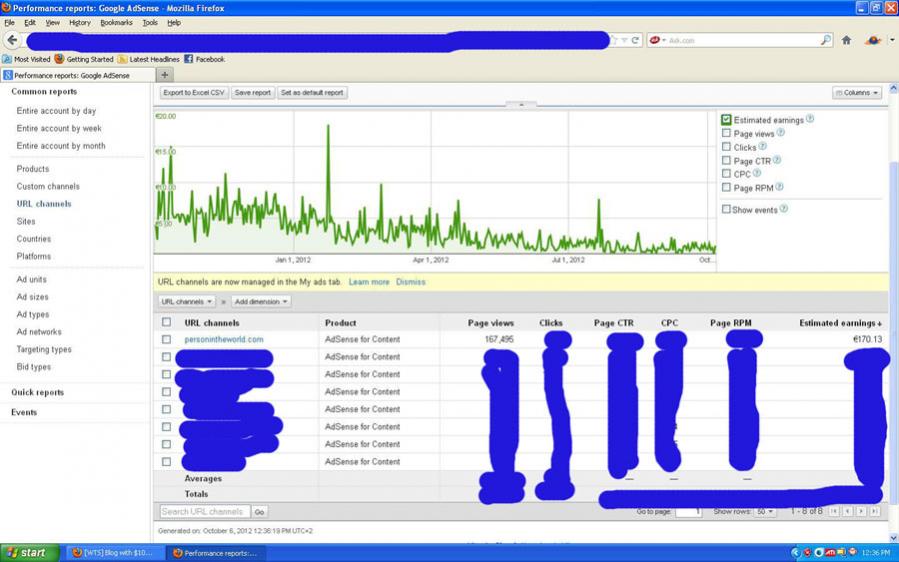Viewport: 899px width, 562px height.
Task: Open the File menu
Action: click(9, 23)
